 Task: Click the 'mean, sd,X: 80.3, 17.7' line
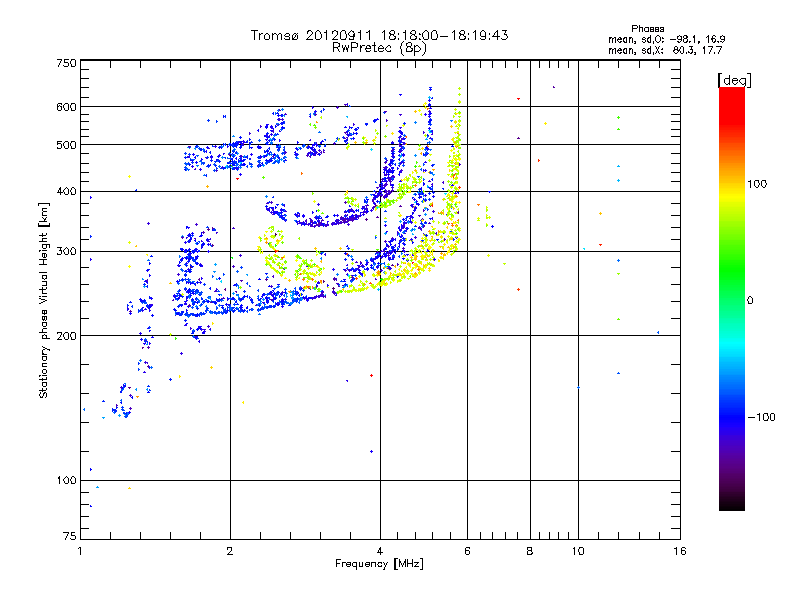(x=665, y=50)
